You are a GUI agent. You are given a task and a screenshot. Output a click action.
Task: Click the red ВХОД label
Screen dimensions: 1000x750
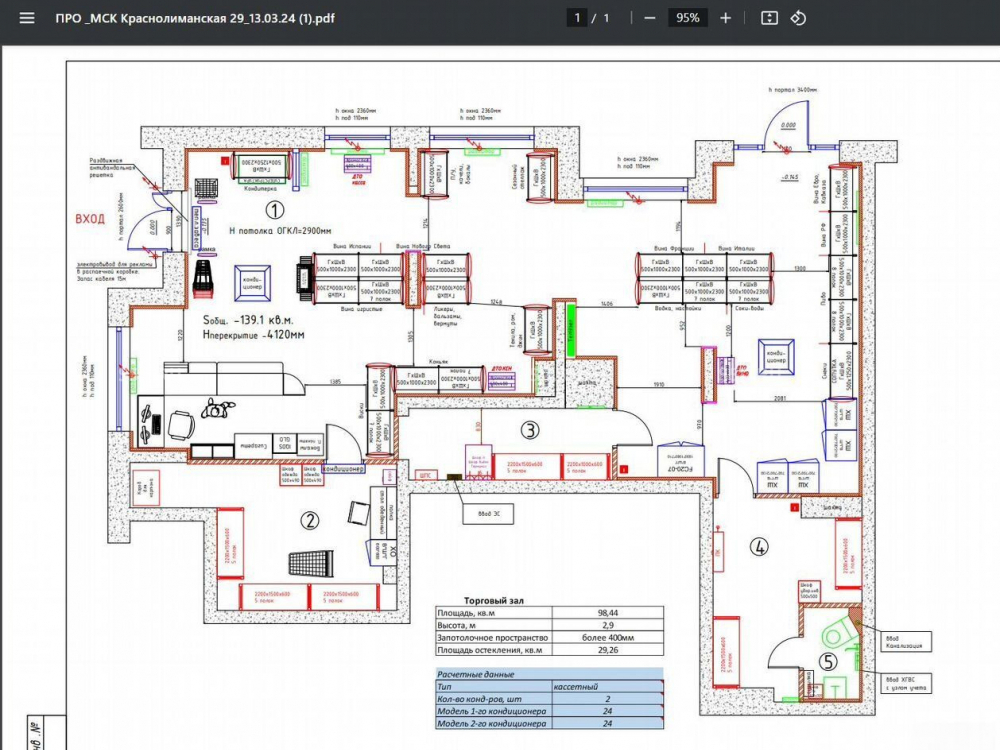click(x=90, y=219)
